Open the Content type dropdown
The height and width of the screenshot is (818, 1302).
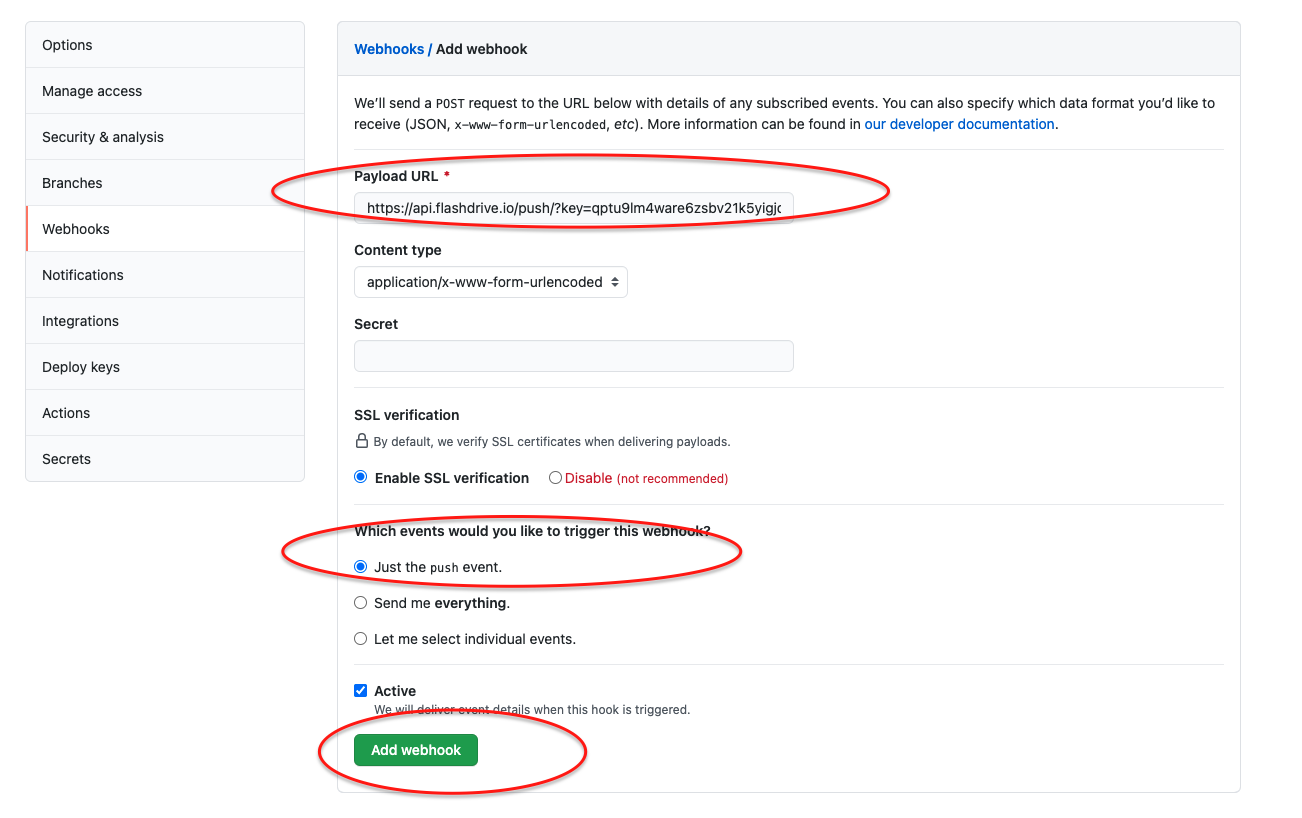click(x=490, y=282)
